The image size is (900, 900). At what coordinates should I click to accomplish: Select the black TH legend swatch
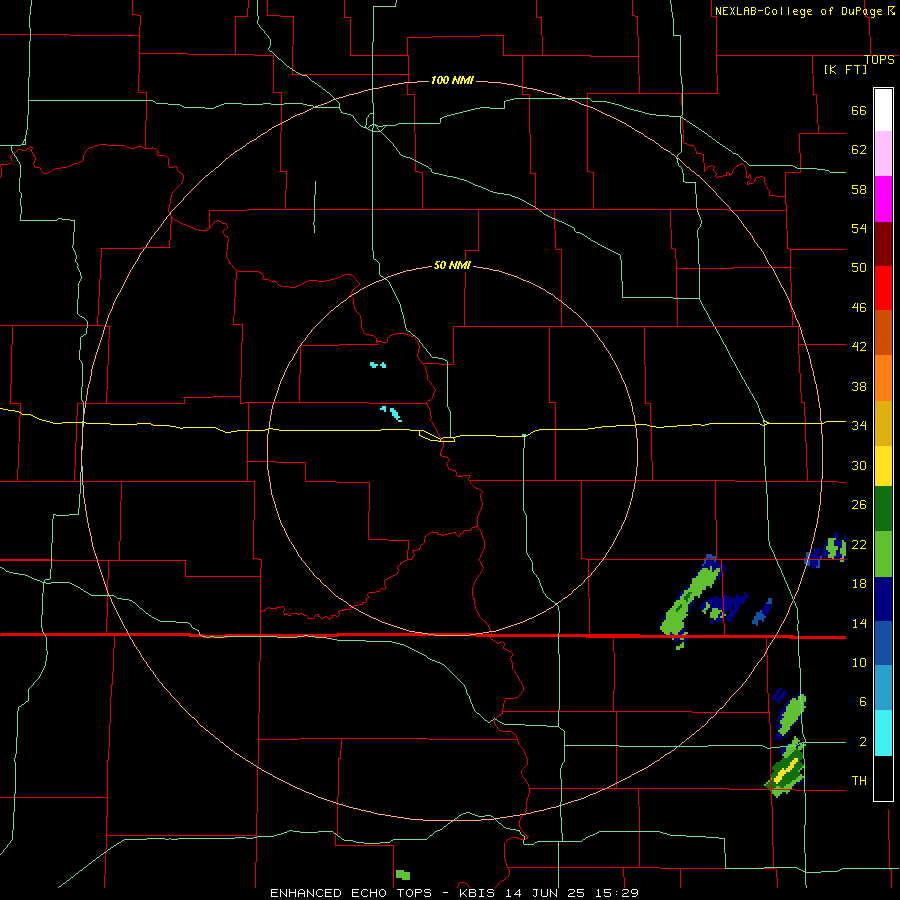tap(883, 778)
